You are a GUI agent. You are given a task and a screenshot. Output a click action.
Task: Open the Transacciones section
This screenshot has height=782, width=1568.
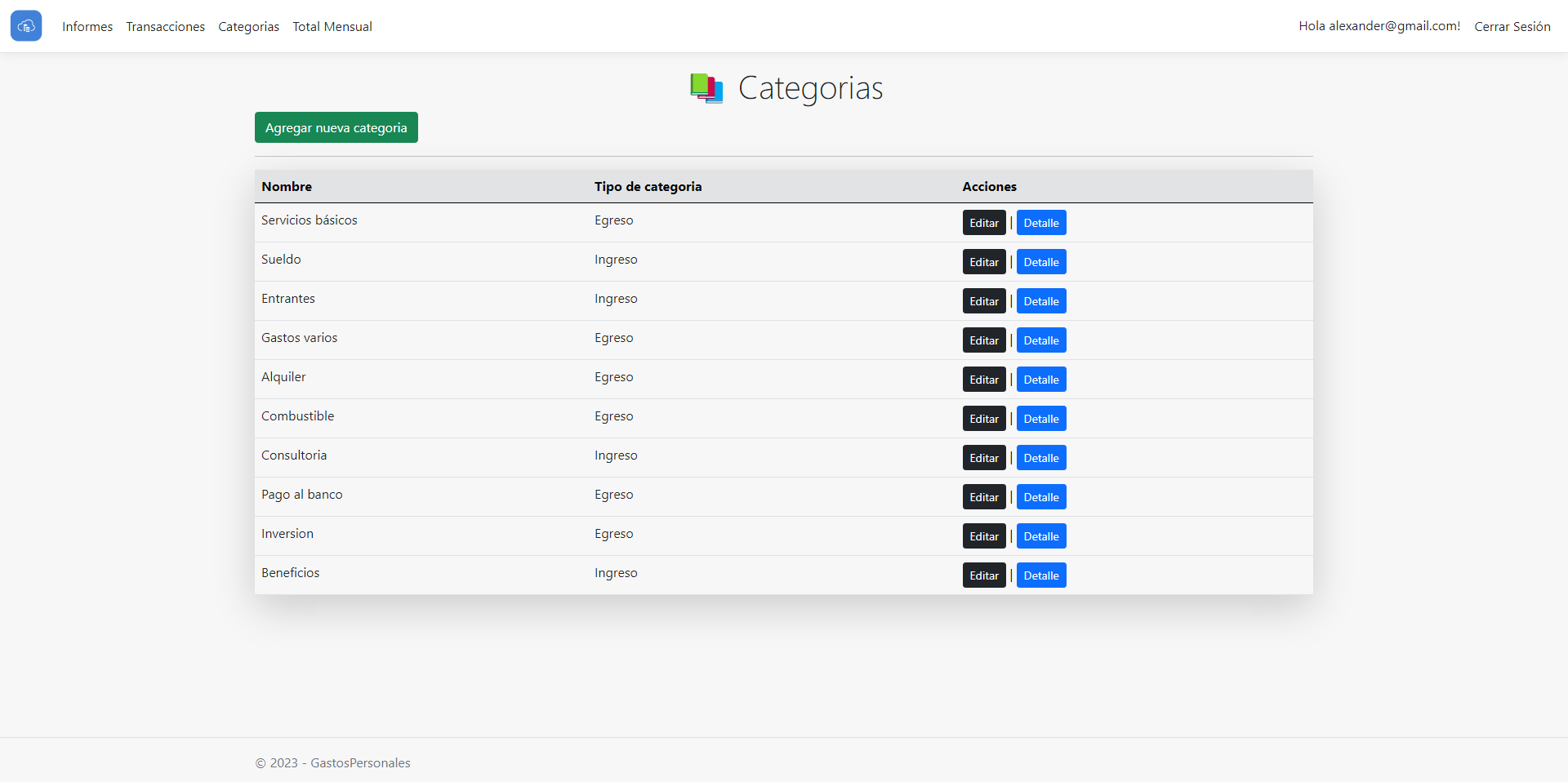[165, 26]
